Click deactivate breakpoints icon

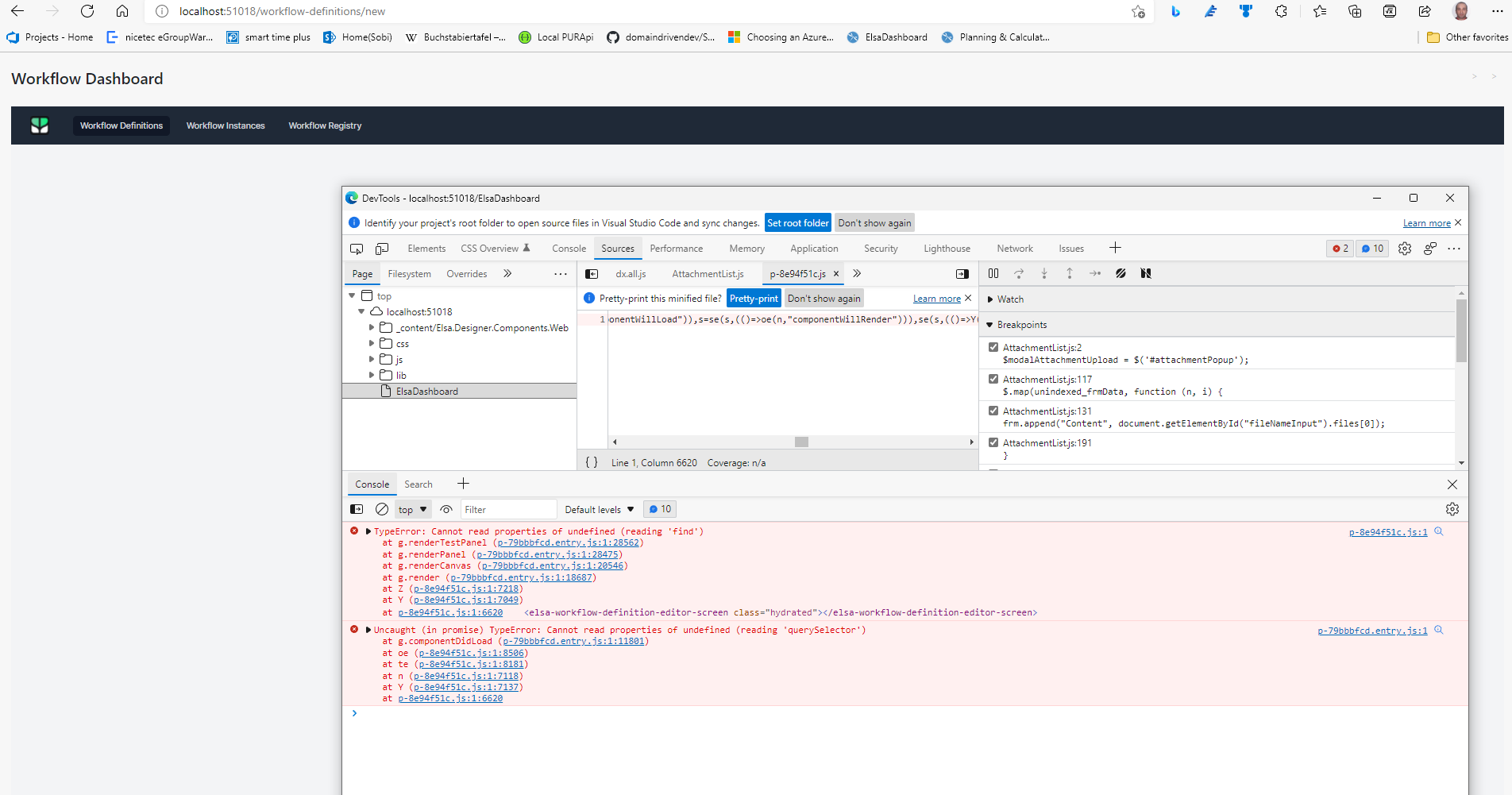point(1120,273)
